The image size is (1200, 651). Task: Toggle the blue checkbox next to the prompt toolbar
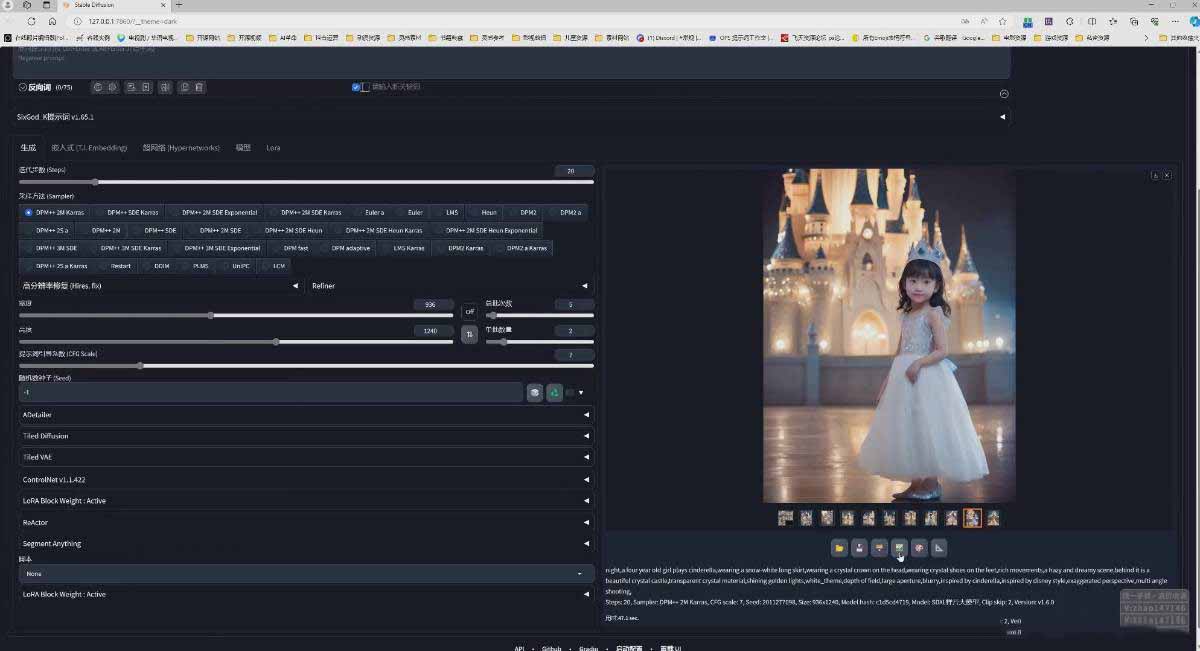click(x=355, y=87)
